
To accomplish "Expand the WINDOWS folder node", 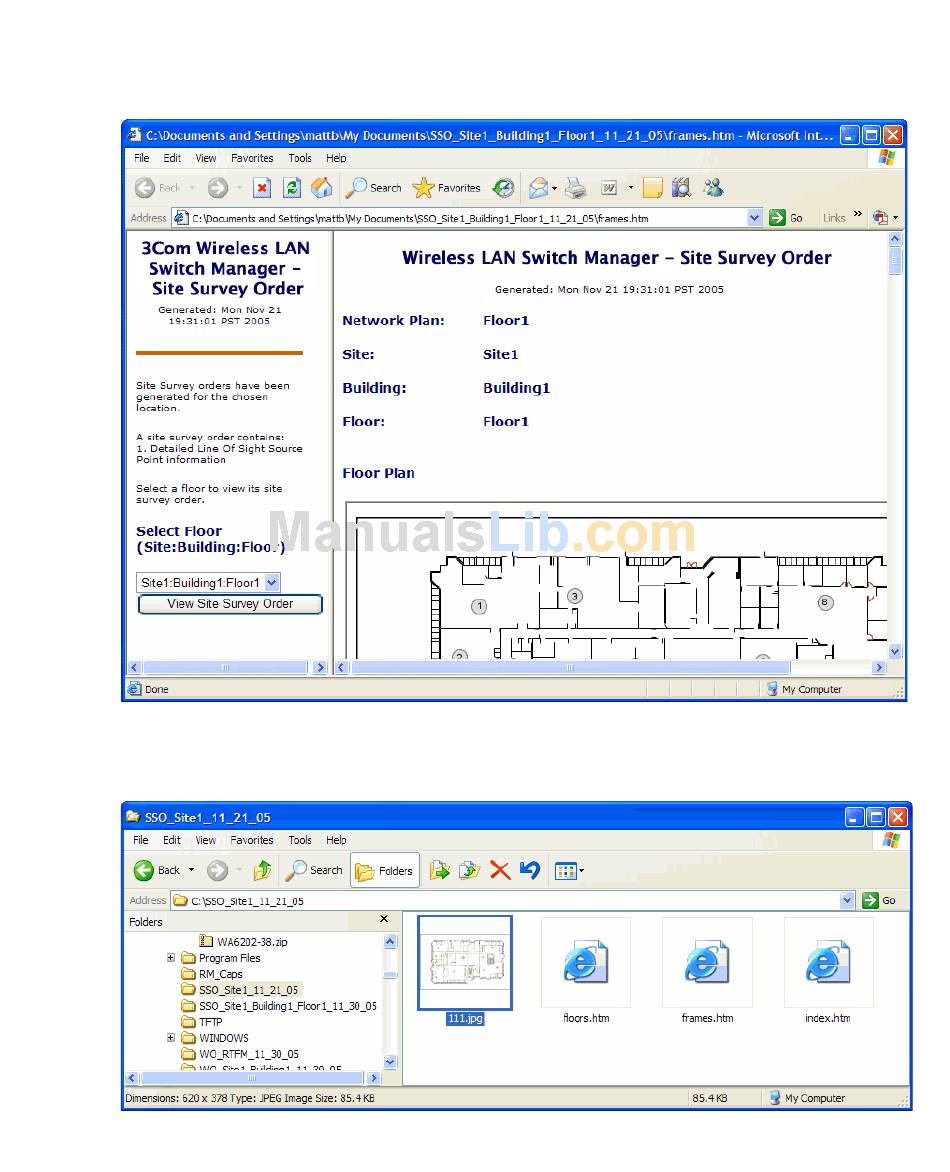I will point(170,1038).
